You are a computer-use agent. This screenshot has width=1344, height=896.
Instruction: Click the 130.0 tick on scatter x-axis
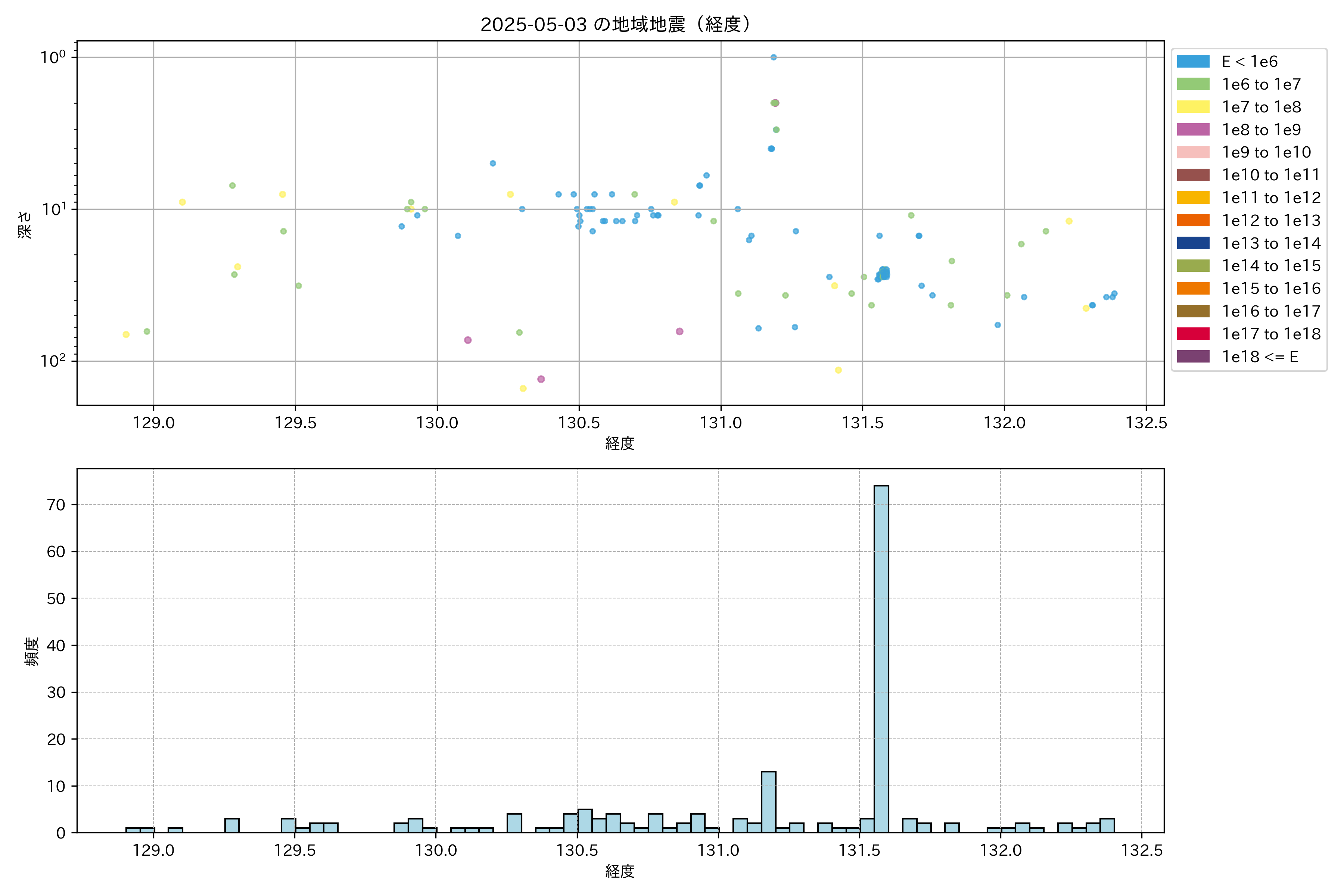[437, 423]
